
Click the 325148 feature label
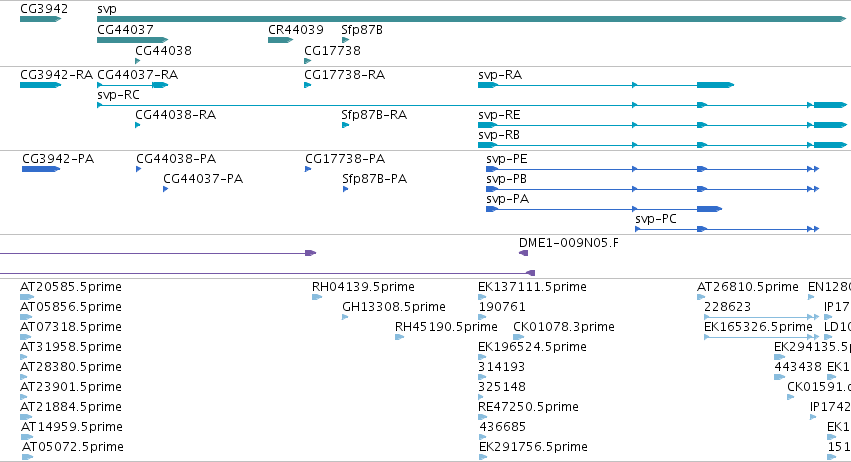click(502, 387)
